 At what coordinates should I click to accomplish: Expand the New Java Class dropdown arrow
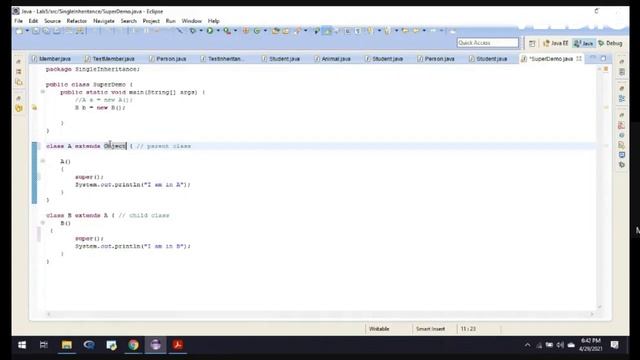pyautogui.click(x=265, y=31)
